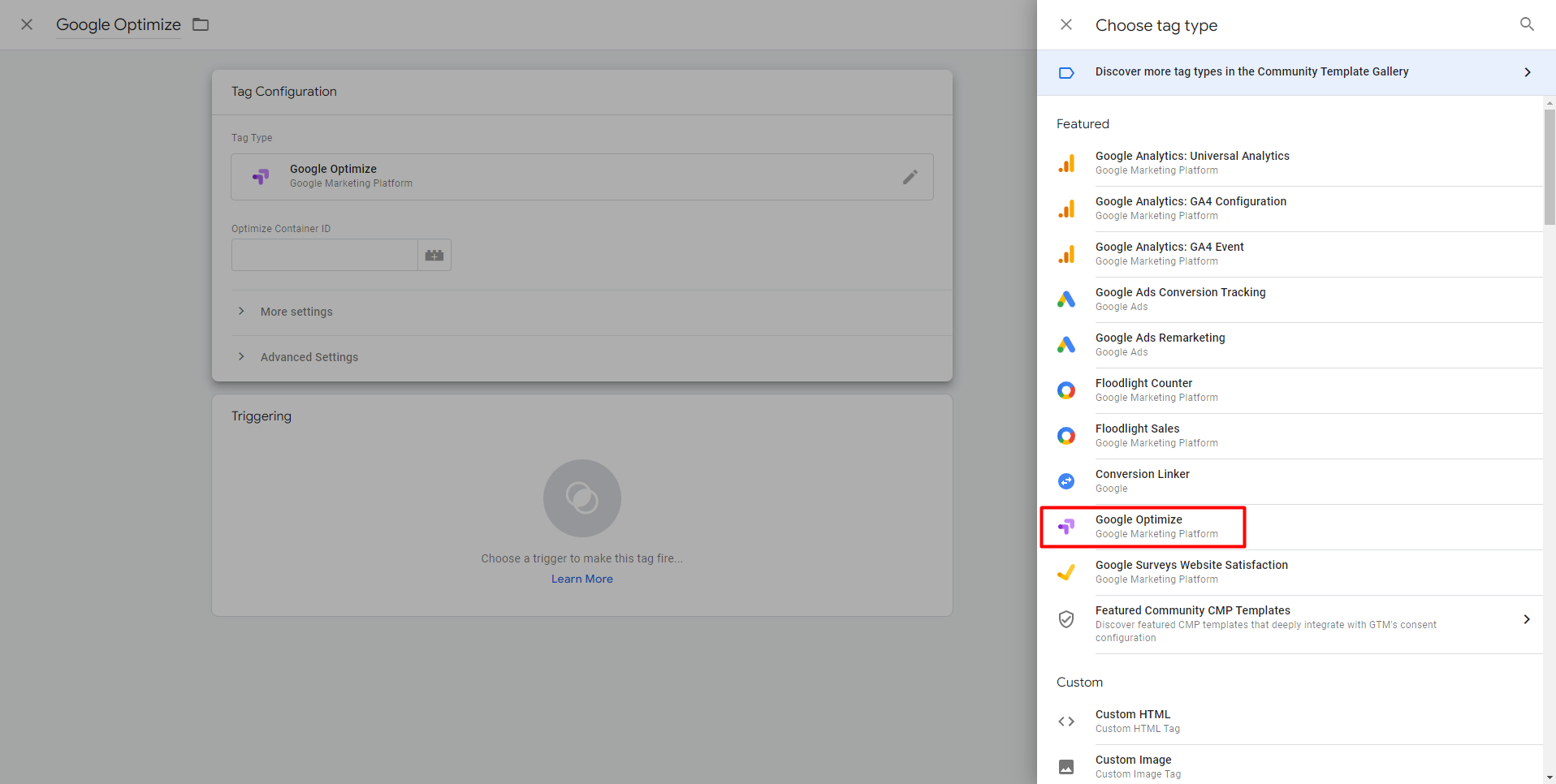Click Google Ads Conversion Tracking logo icon
The height and width of the screenshot is (784, 1556).
[x=1066, y=299]
